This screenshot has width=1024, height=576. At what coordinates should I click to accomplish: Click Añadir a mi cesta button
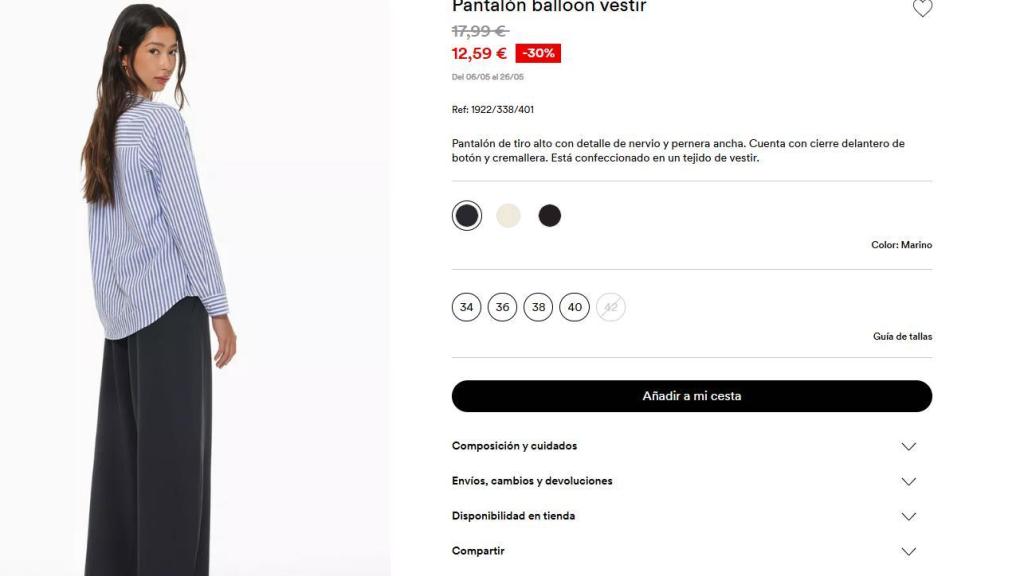point(692,396)
